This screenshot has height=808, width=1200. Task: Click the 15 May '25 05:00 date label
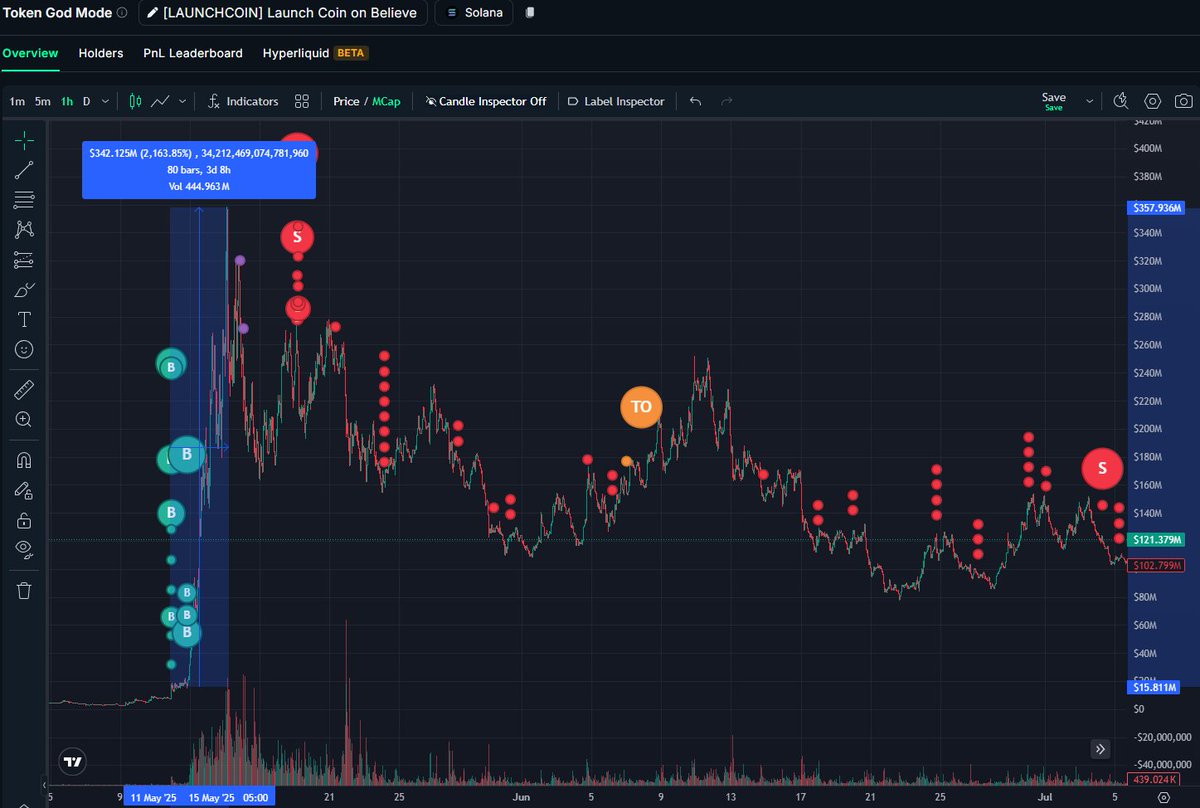coord(230,798)
